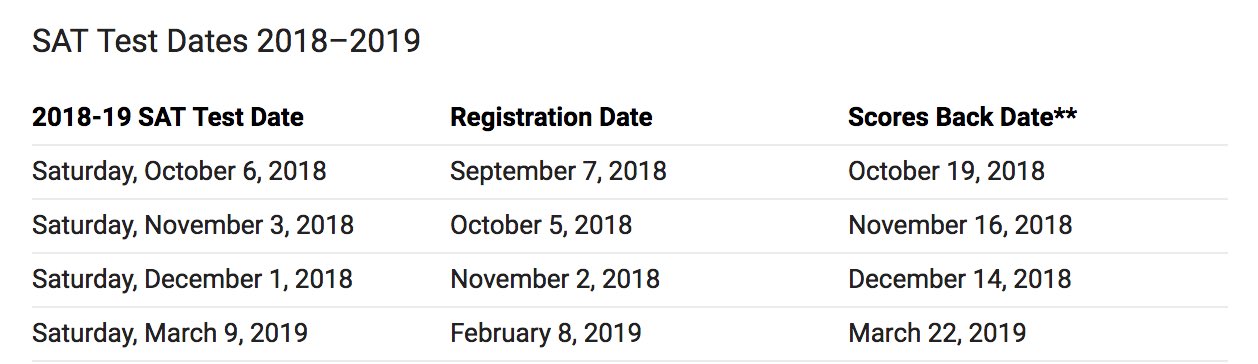The image size is (1258, 364).
Task: Click the December 14, 2018 scores date
Action: click(960, 279)
